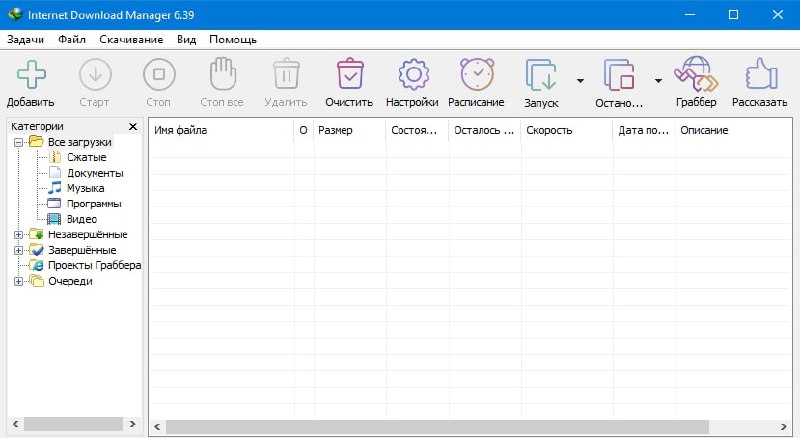Click the Старт download arrow icon
Image resolution: width=800 pixels, height=438 pixels.
click(95, 75)
